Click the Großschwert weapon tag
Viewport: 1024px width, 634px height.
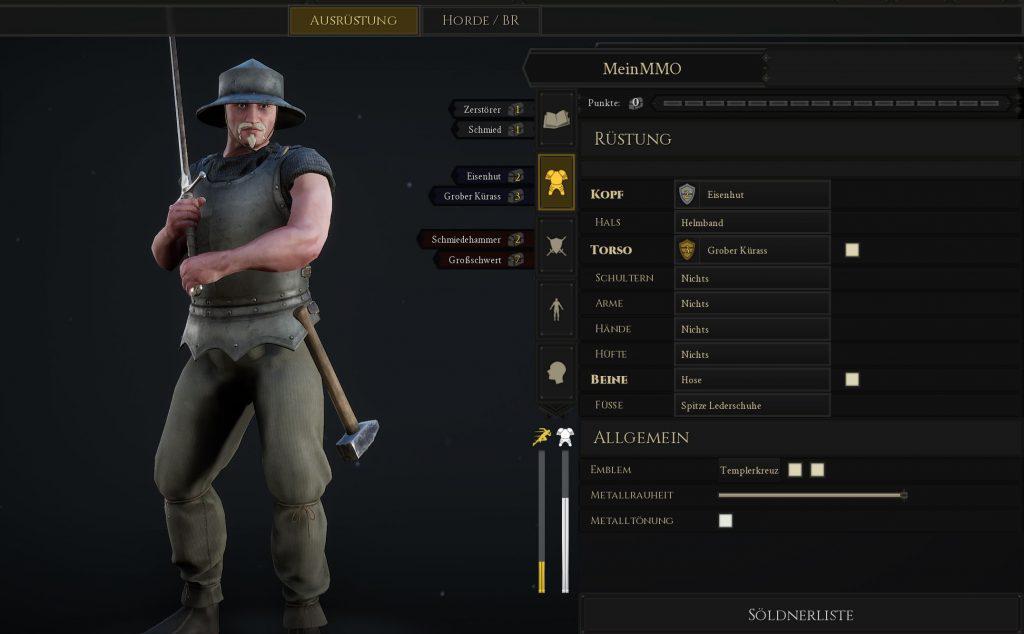click(485, 260)
